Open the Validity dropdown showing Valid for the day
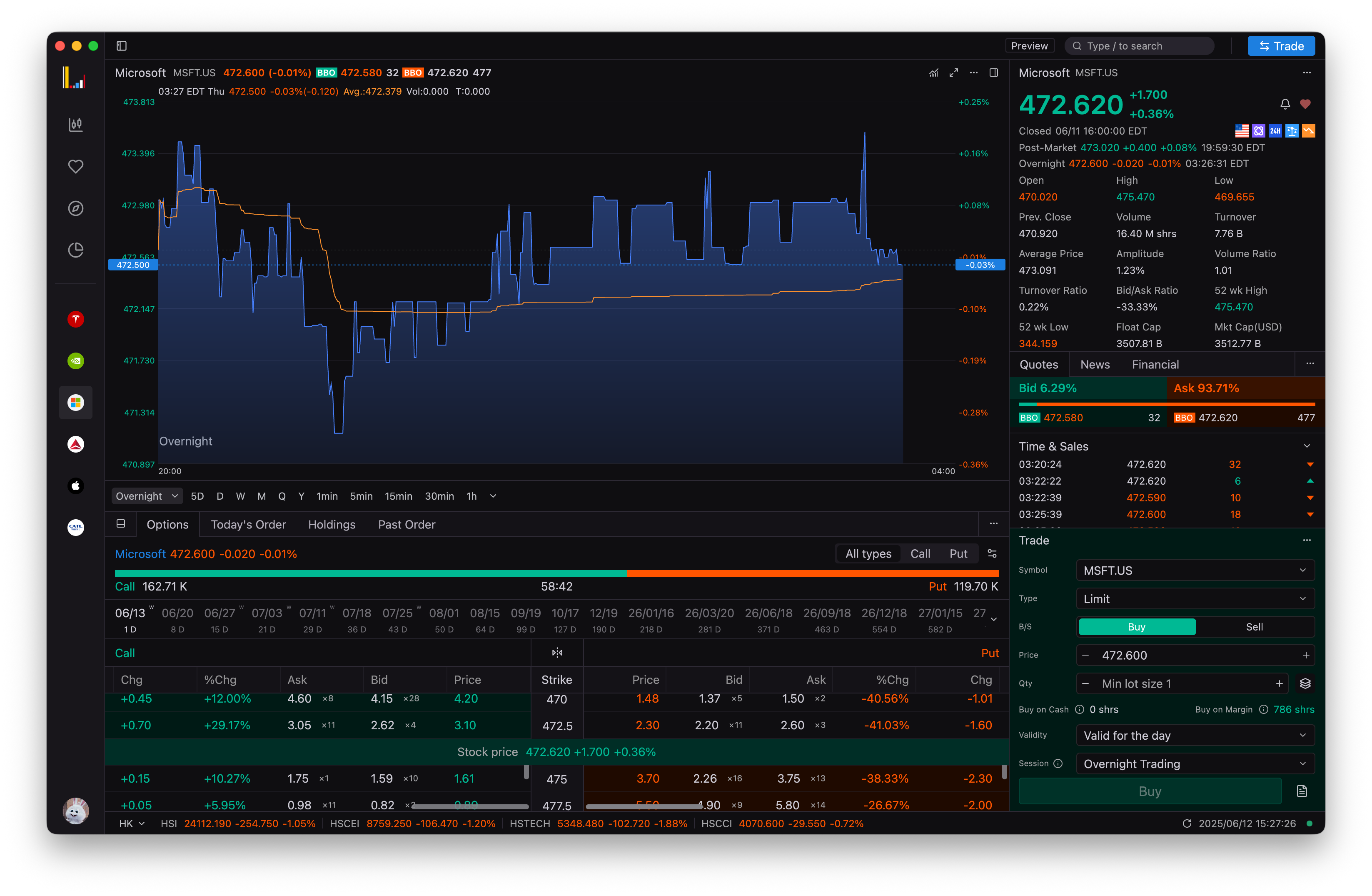The height and width of the screenshot is (896, 1372). [1195, 735]
